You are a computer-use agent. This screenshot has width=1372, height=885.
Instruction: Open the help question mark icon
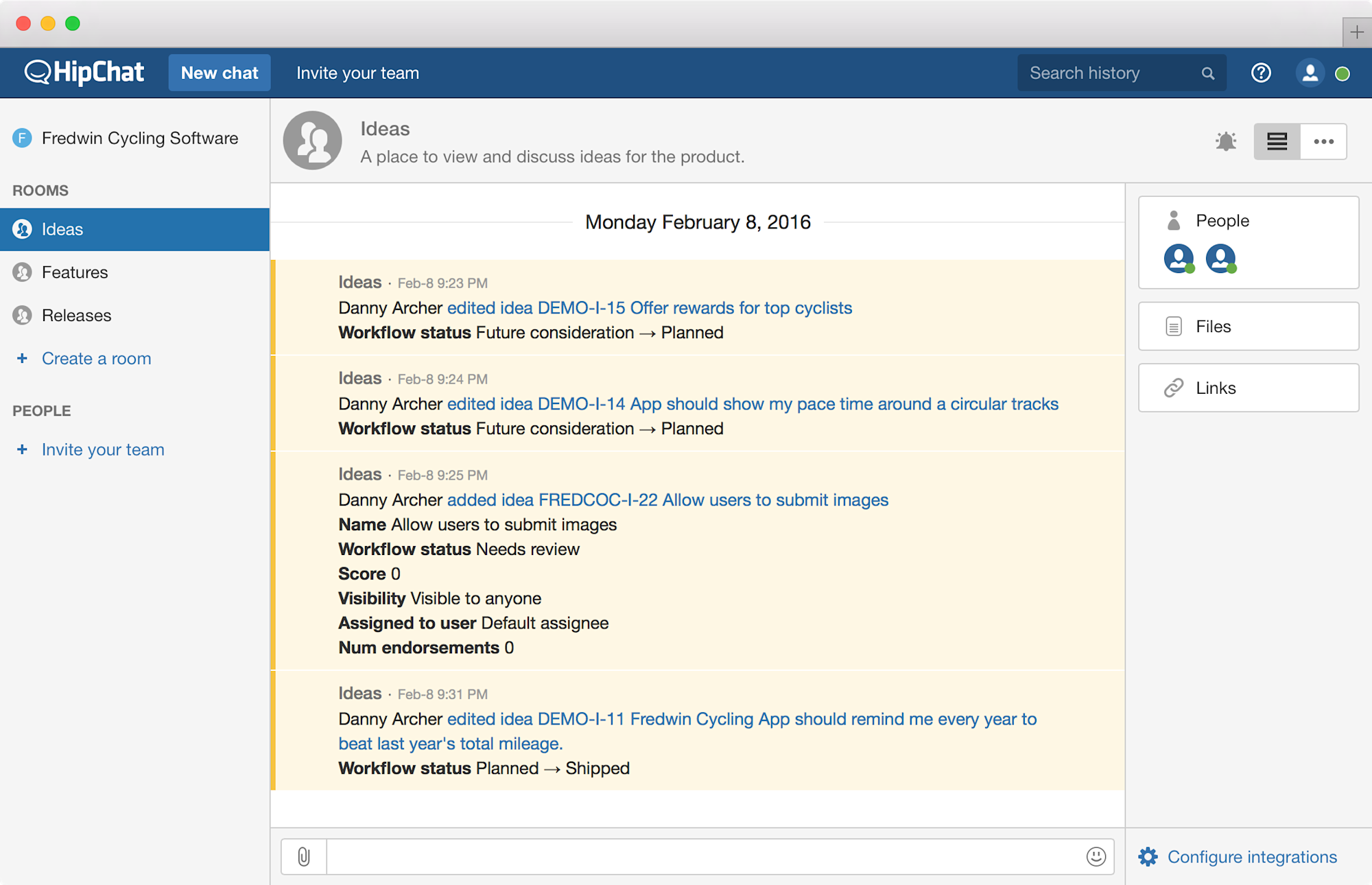[1261, 73]
